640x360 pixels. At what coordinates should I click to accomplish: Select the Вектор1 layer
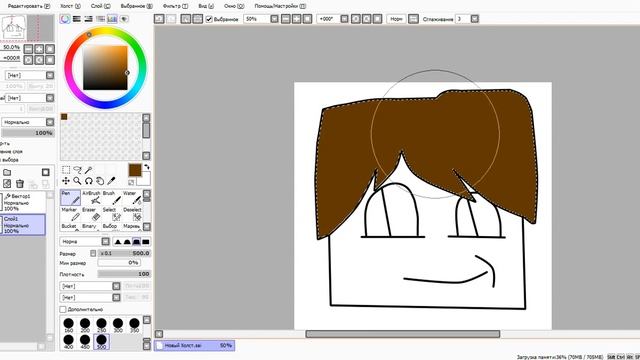(x=22, y=202)
